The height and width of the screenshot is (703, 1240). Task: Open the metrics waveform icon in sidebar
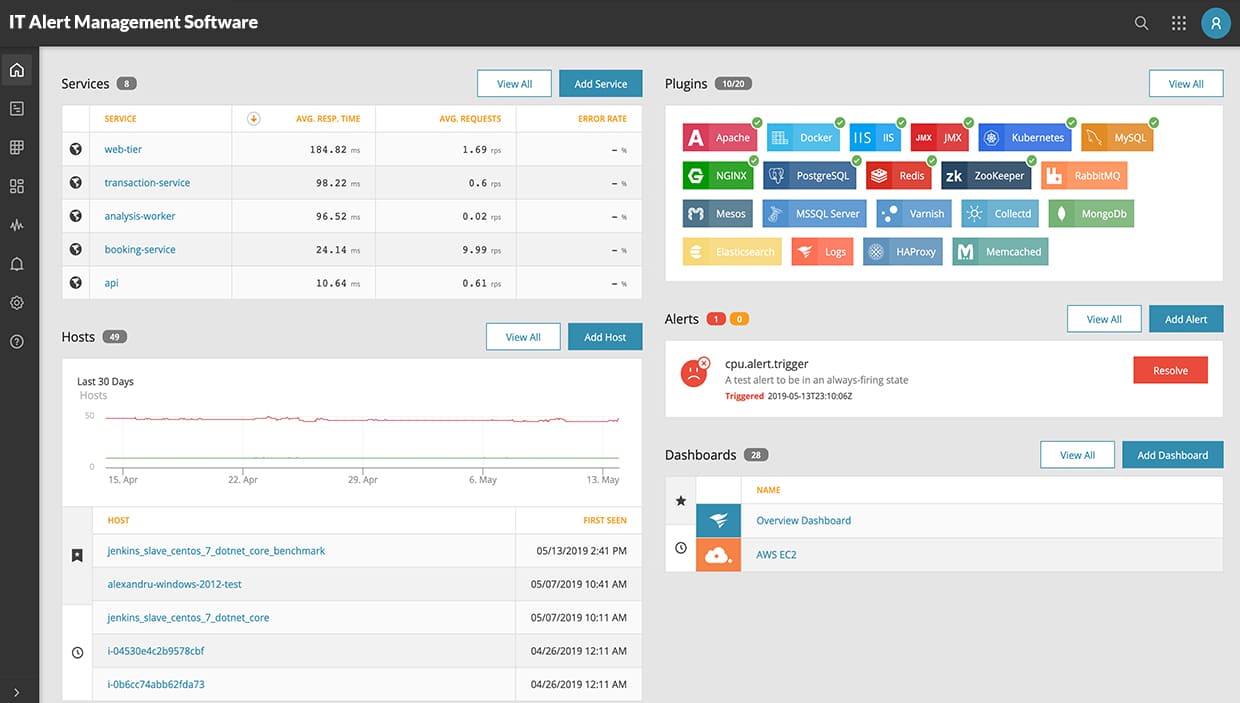click(17, 225)
